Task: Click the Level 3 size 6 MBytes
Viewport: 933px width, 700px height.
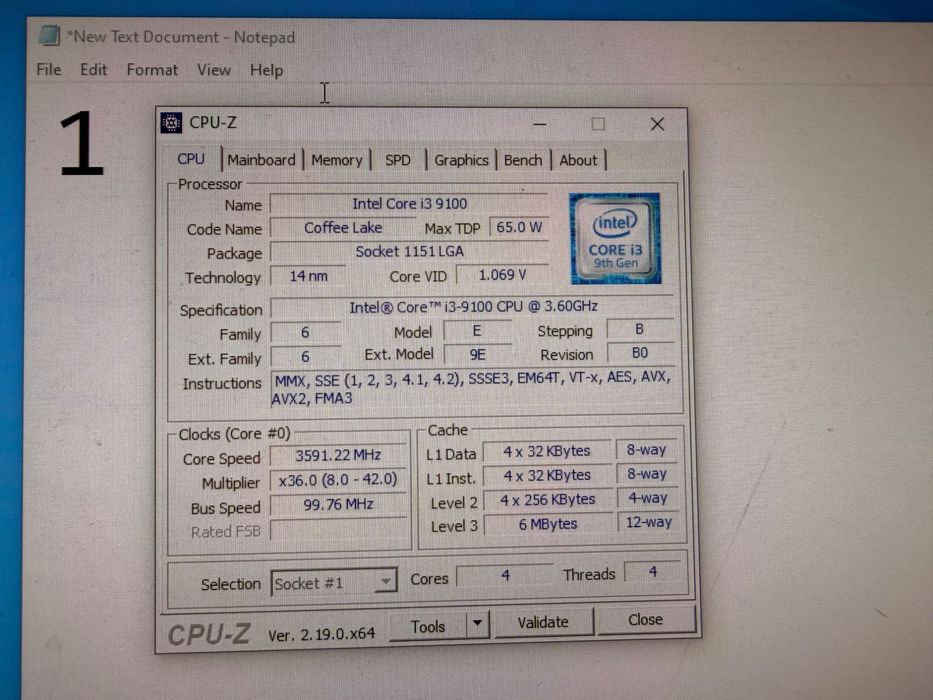Action: tap(547, 524)
